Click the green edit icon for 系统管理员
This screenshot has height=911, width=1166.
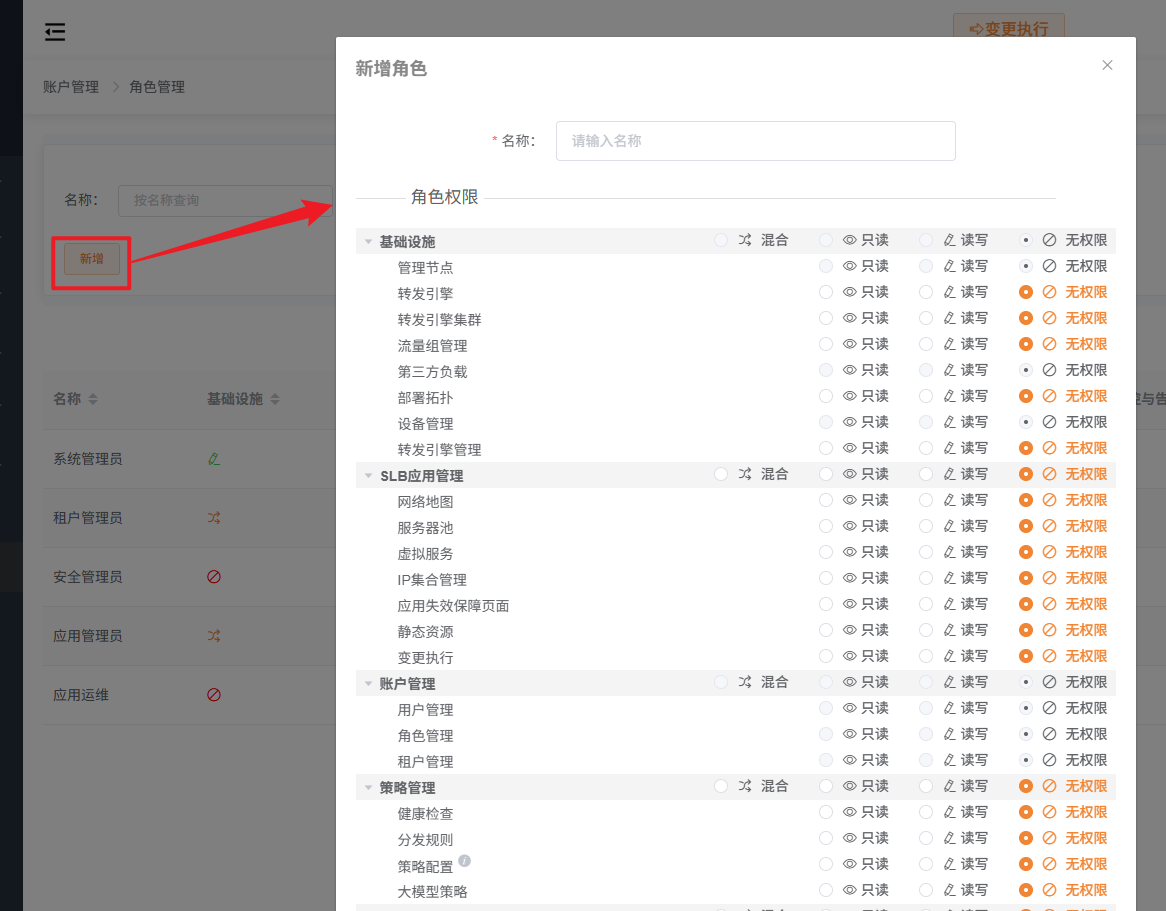click(213, 459)
